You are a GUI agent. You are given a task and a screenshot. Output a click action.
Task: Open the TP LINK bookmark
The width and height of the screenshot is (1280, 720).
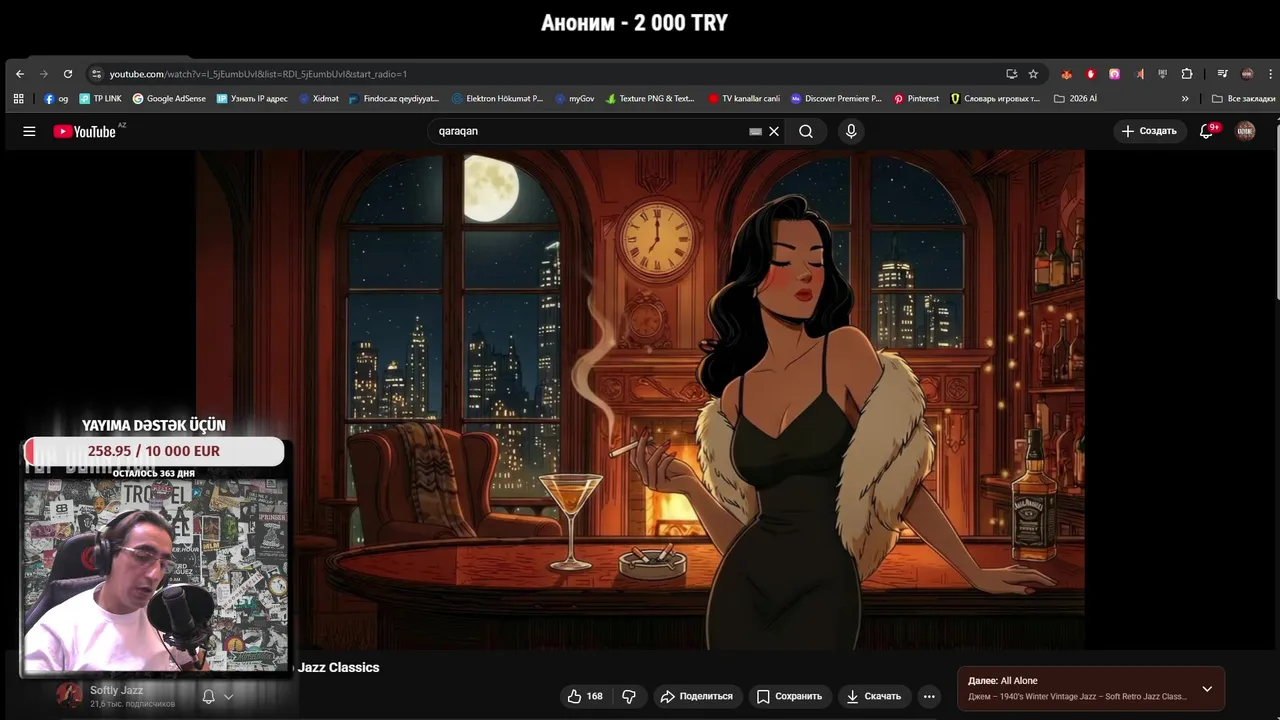click(x=100, y=99)
